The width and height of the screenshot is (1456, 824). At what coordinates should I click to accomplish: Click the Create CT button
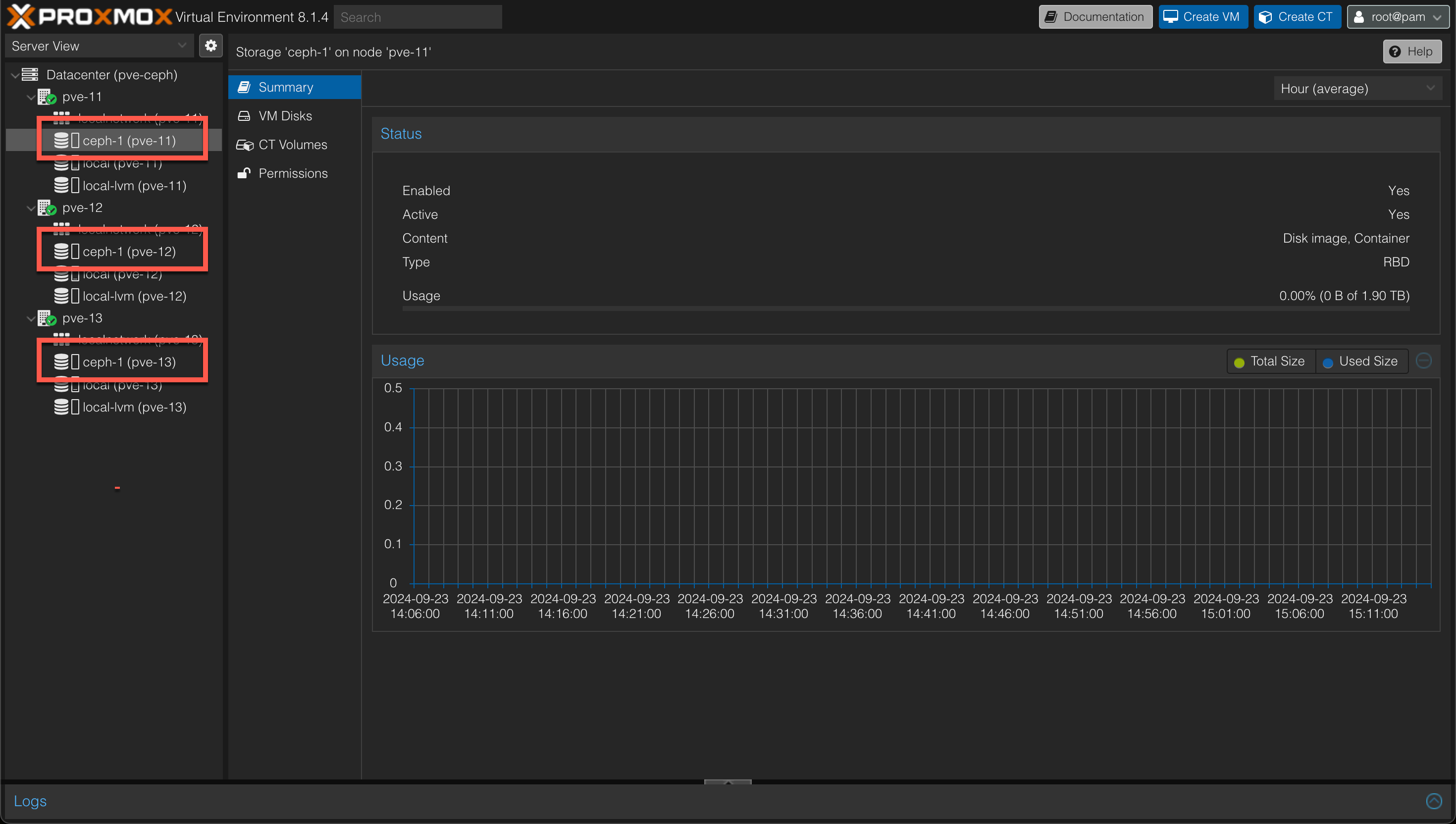coord(1297,17)
